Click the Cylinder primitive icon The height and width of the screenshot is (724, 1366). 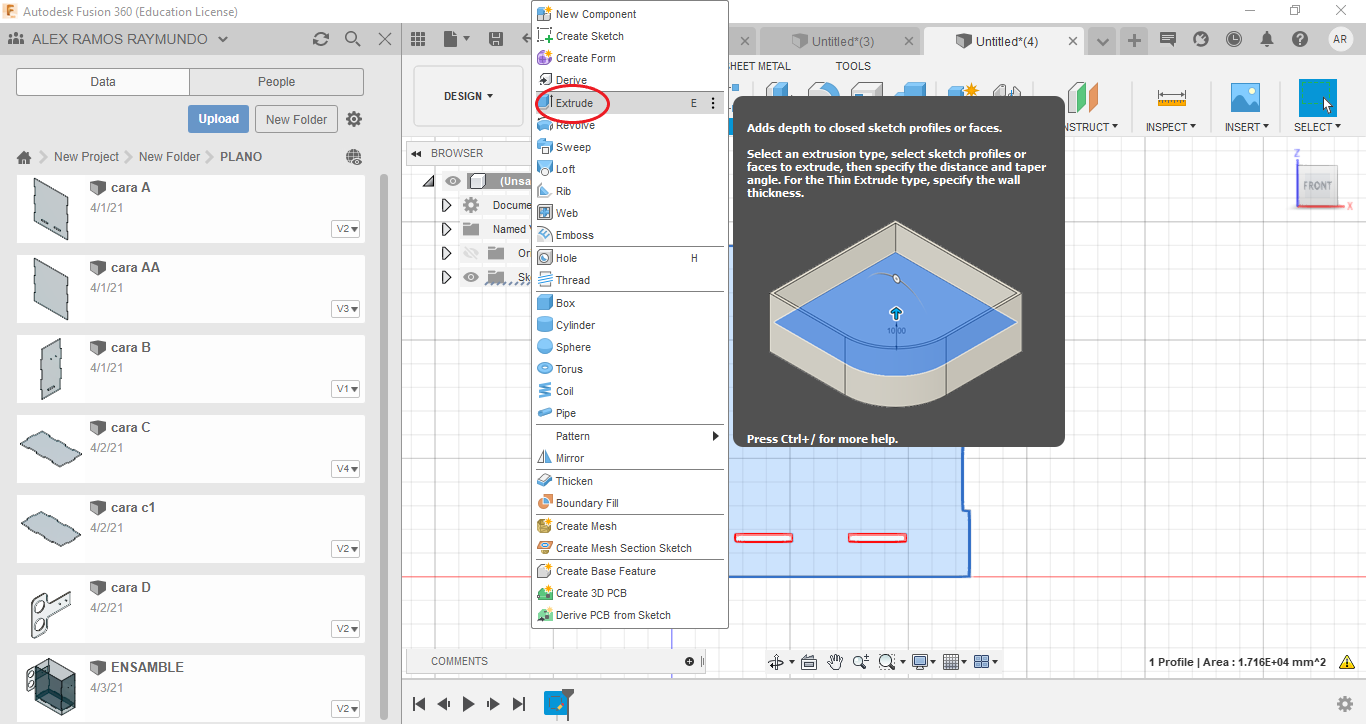coord(545,325)
